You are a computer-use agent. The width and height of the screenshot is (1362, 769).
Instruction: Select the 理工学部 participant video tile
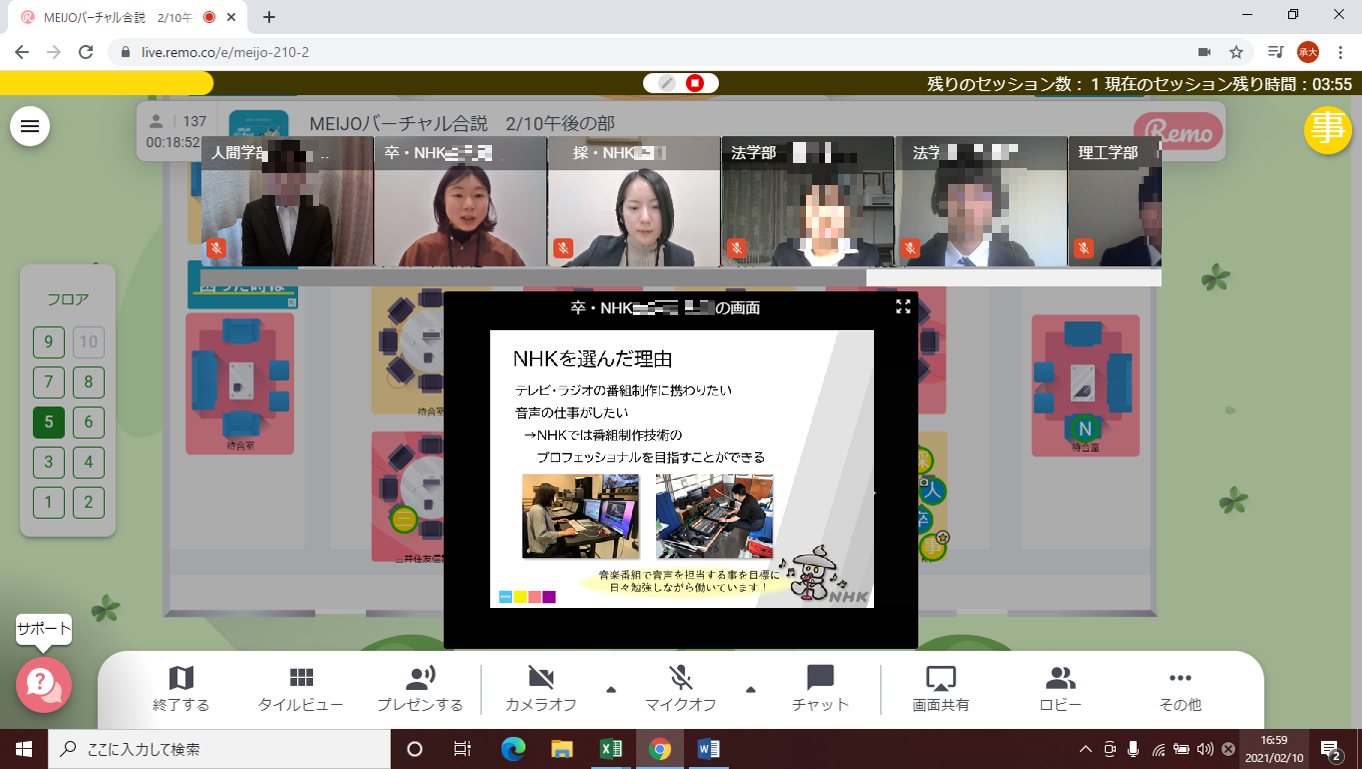tap(1115, 202)
